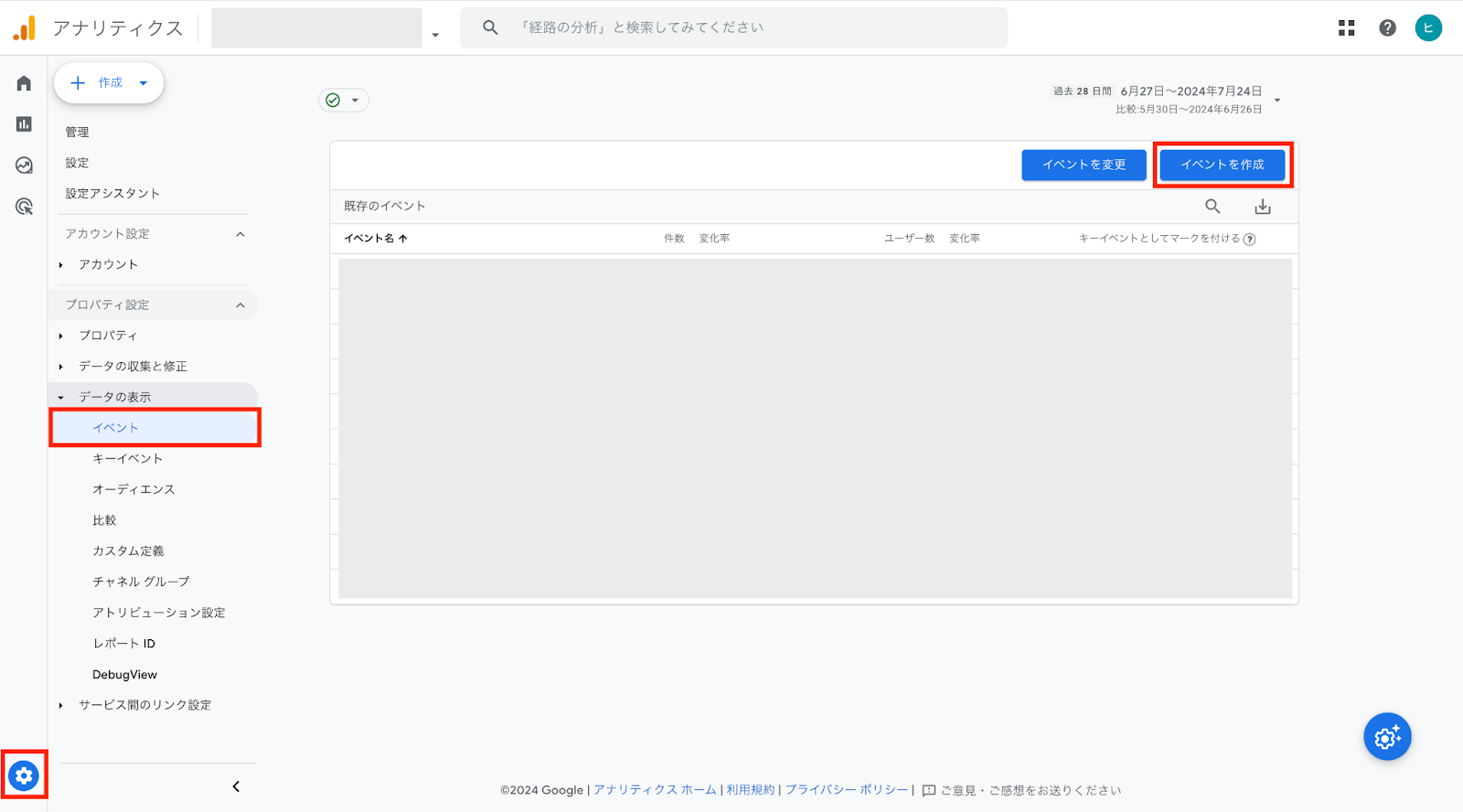Click ご意見・ご感想をお送りください link
Viewport: 1463px width, 812px height.
point(1031,791)
